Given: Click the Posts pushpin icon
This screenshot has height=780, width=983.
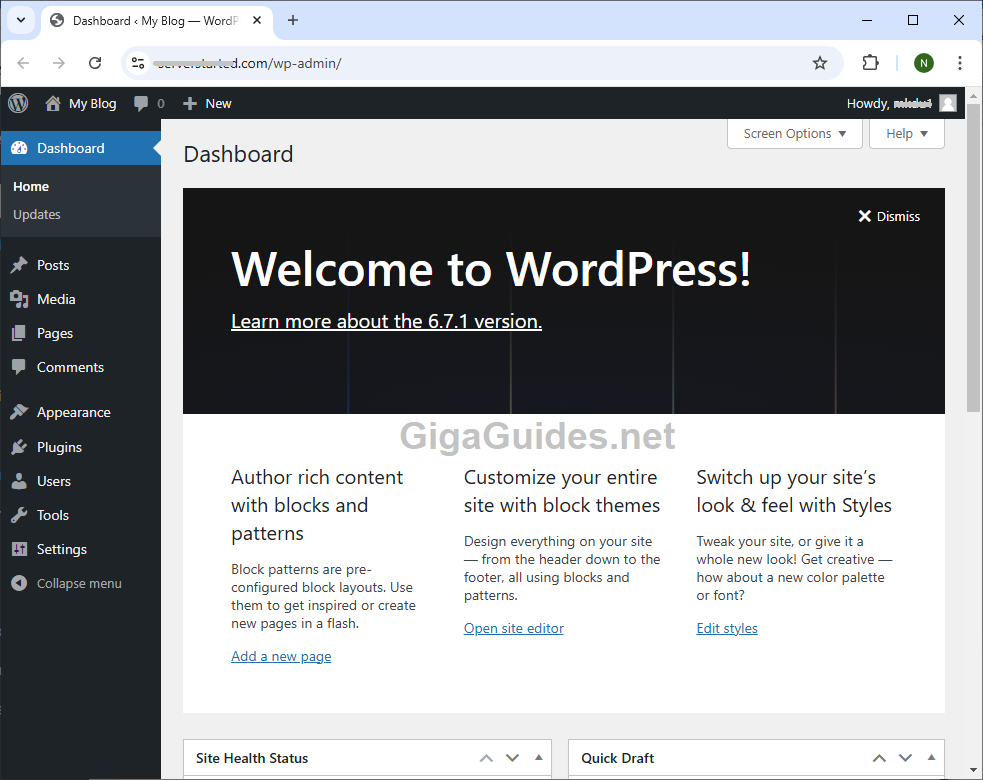Looking at the screenshot, I should (19, 265).
